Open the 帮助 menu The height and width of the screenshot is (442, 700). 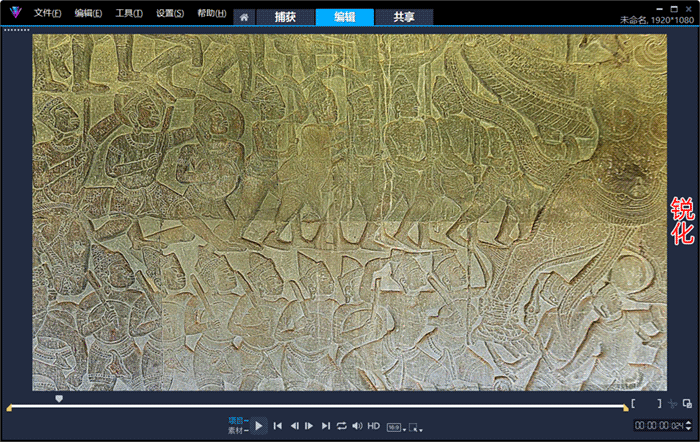212,13
